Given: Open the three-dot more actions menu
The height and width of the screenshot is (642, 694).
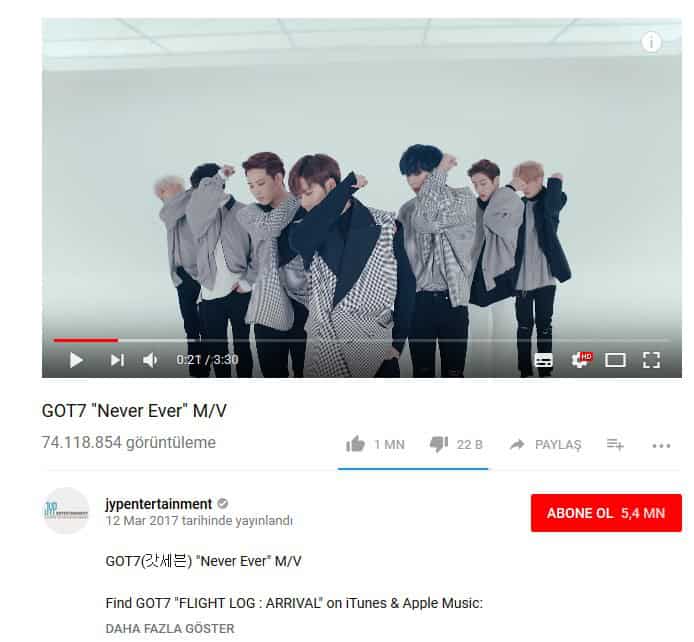Looking at the screenshot, I should point(661,446).
